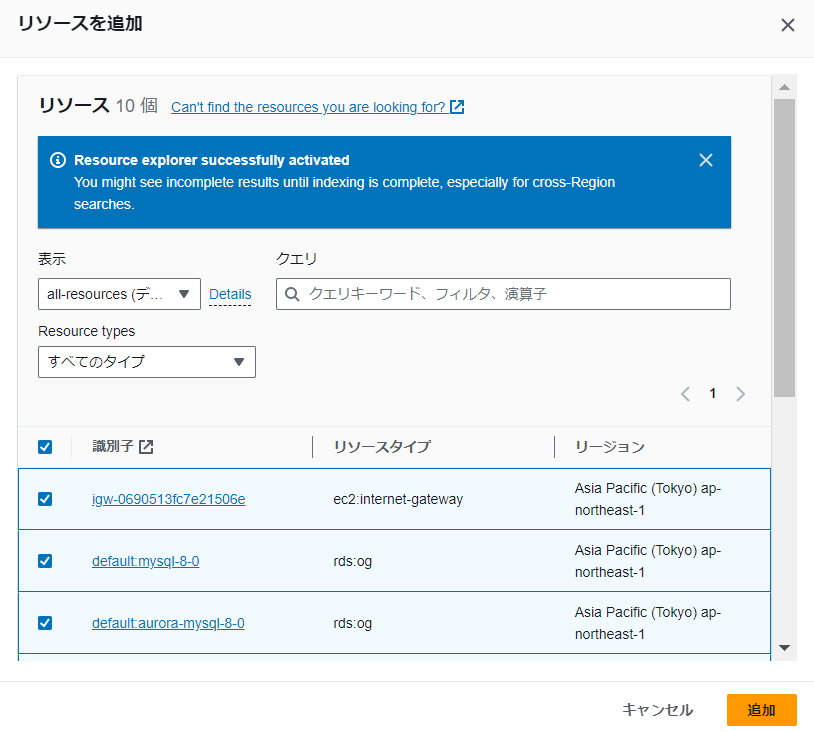
Task: Open the 識別子 column external link icon
Action: coord(147,447)
